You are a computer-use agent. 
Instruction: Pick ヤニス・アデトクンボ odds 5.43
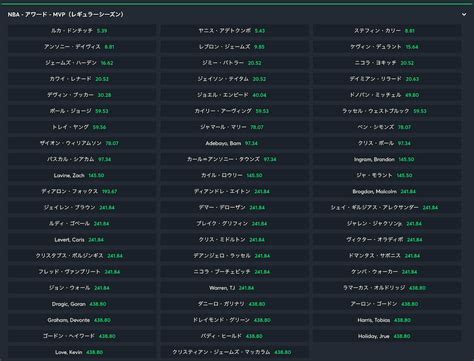point(234,30)
